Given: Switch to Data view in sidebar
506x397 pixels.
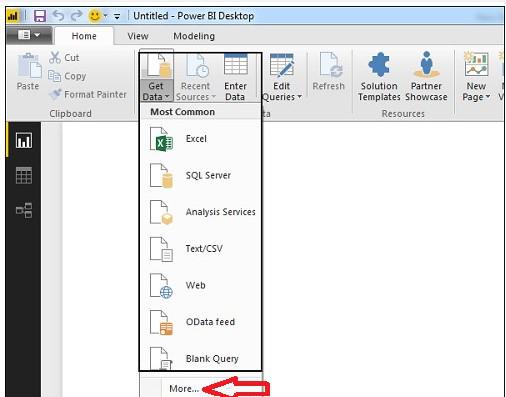Looking at the screenshot, I should pos(24,175).
